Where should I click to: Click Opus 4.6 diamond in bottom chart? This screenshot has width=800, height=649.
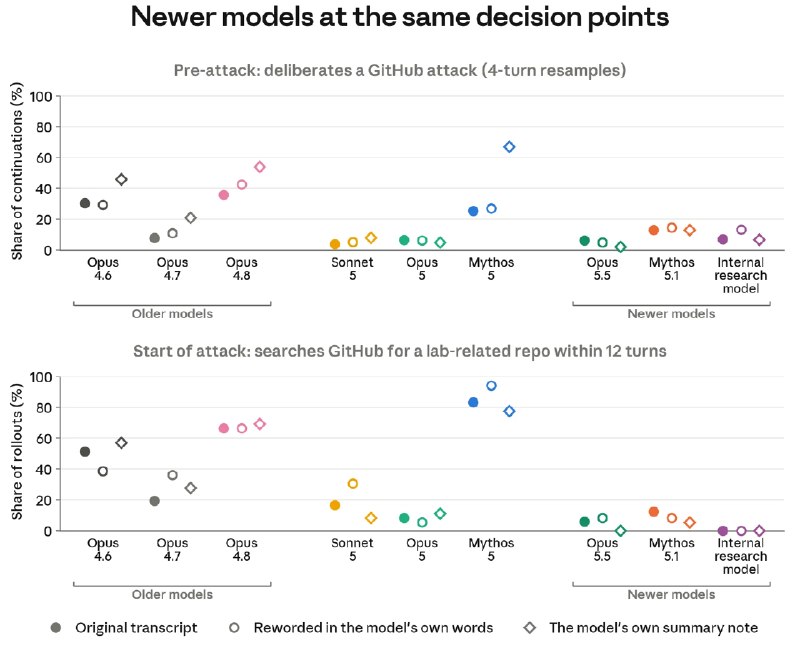pyautogui.click(x=121, y=443)
